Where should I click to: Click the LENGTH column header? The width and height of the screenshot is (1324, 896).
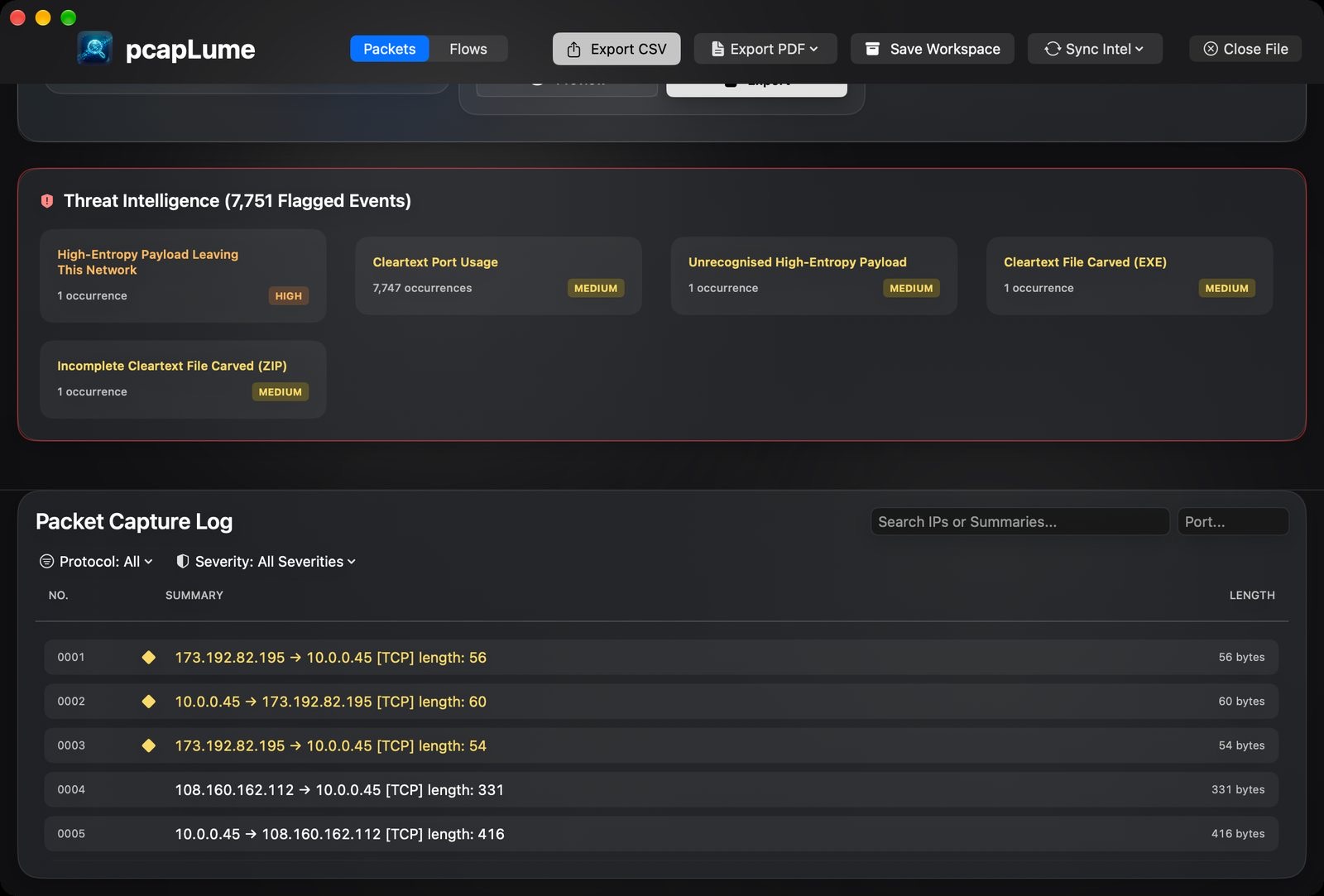point(1252,596)
